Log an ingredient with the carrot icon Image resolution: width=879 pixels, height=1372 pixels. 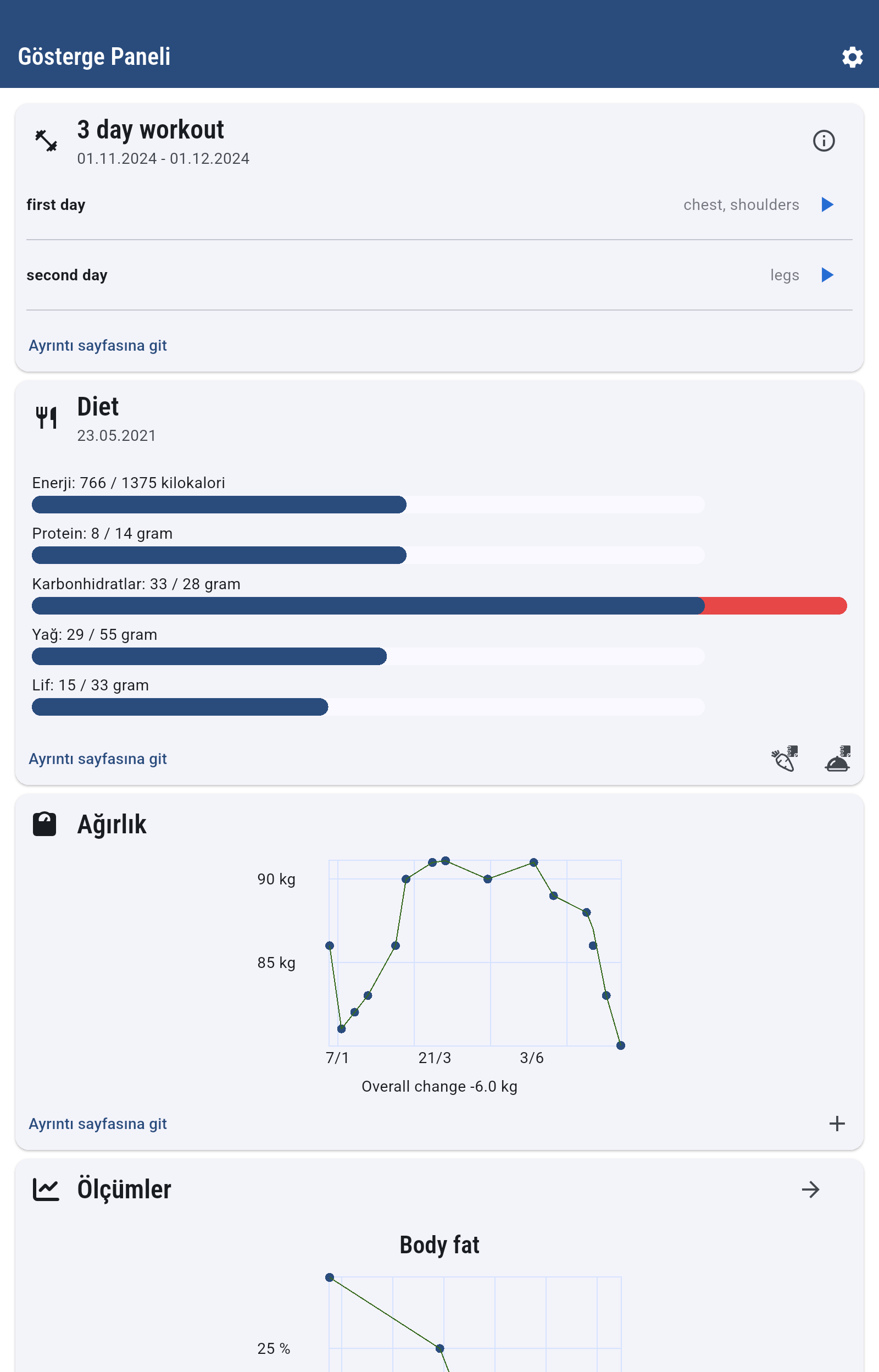[785, 758]
